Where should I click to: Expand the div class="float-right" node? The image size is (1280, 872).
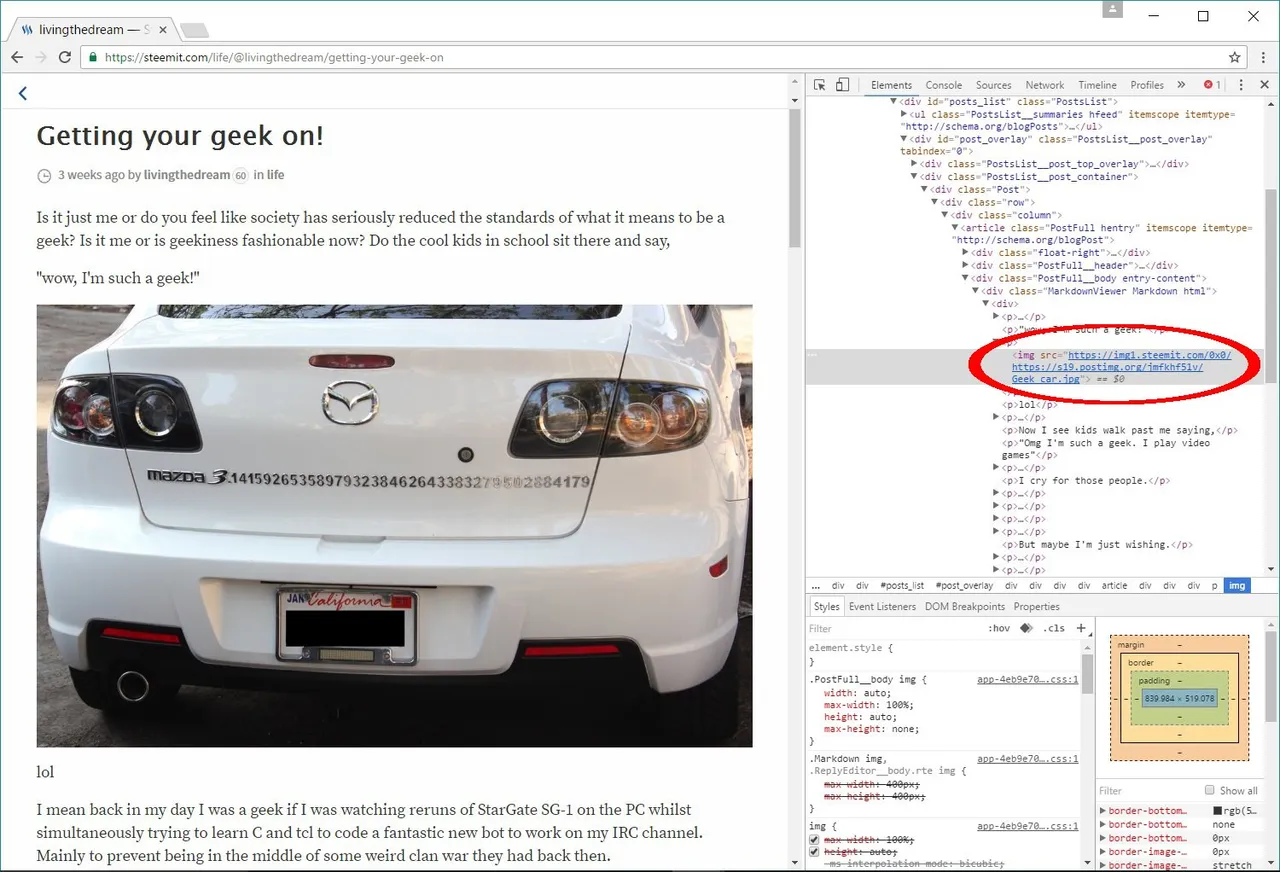(965, 253)
